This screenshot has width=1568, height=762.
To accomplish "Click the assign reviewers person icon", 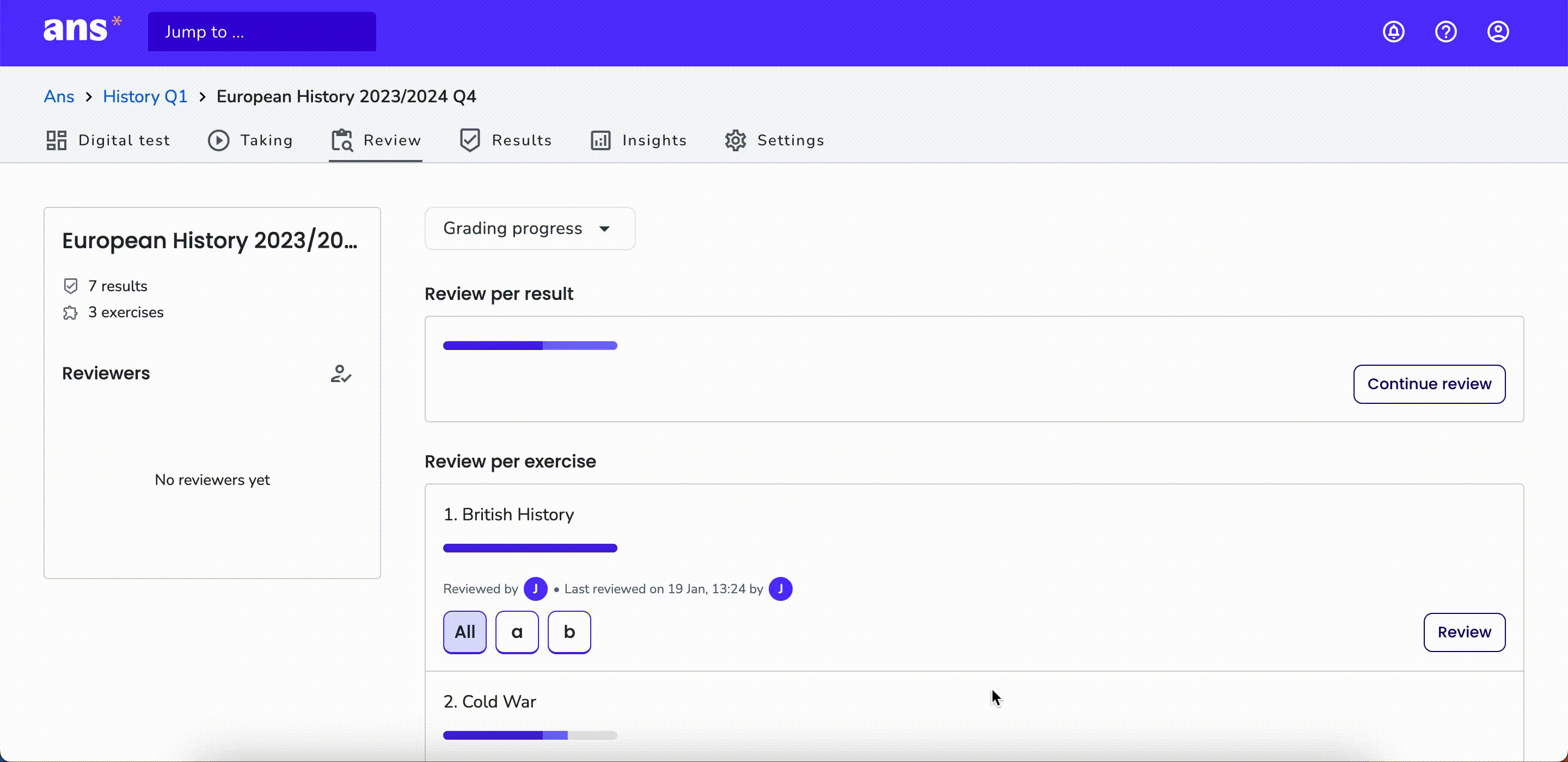I will pyautogui.click(x=341, y=373).
